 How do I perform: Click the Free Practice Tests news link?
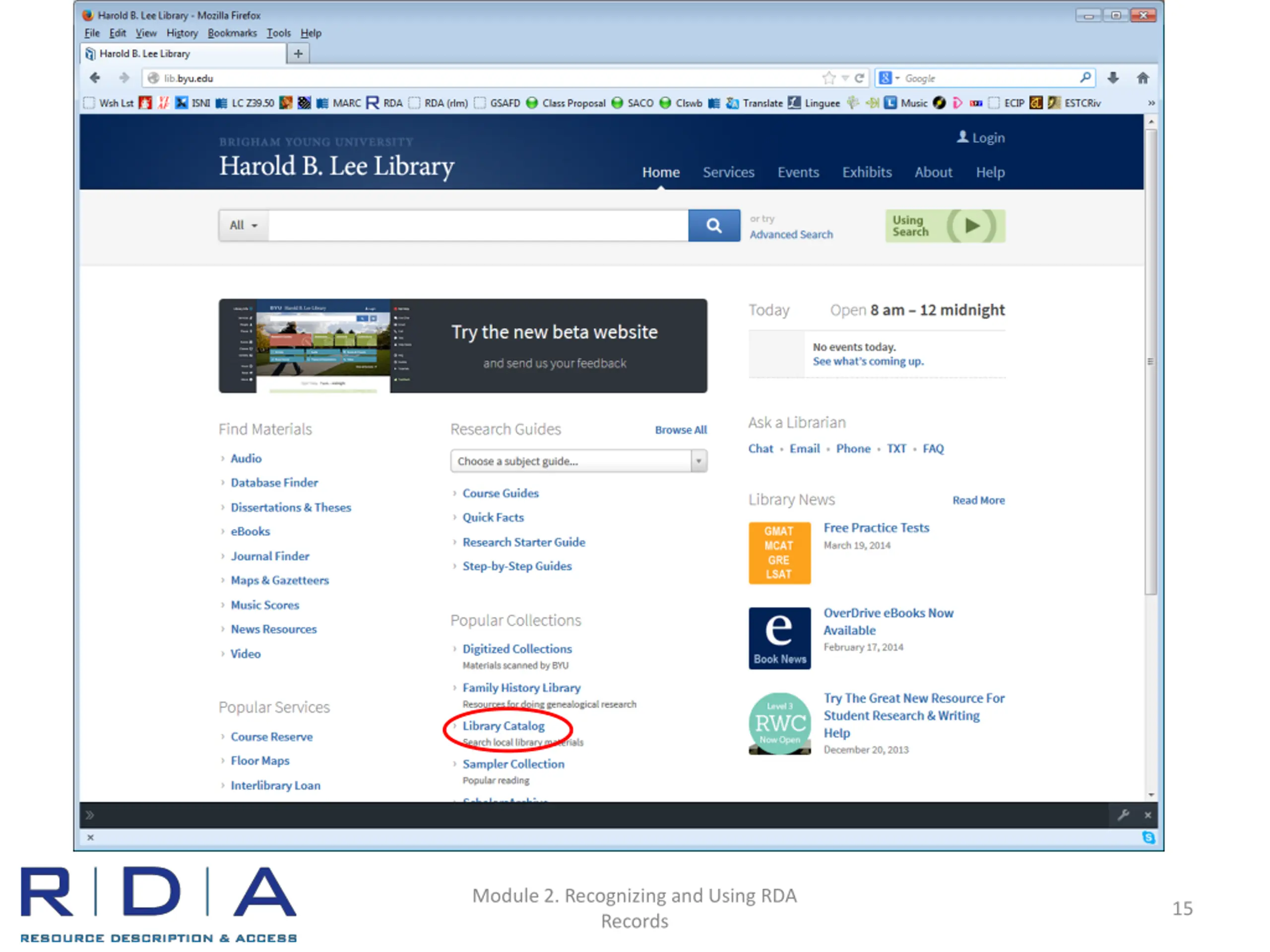pos(876,528)
